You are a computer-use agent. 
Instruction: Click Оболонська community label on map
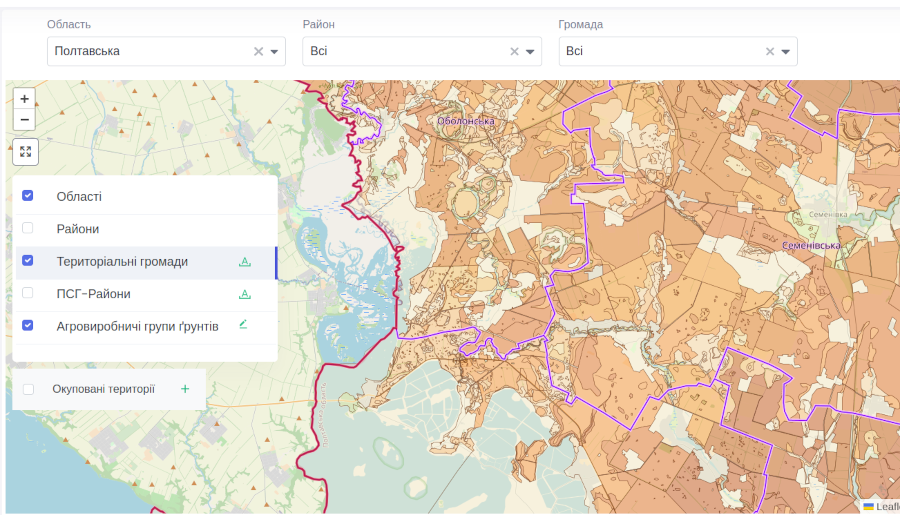[466, 121]
